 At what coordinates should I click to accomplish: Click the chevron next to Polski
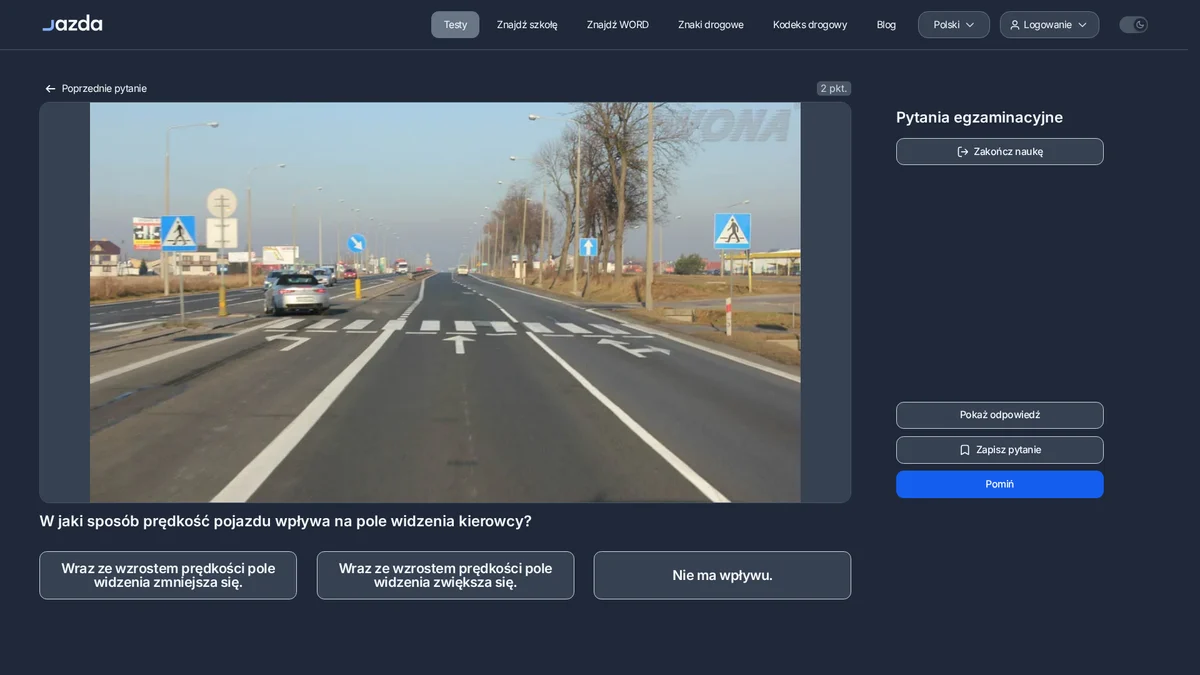click(x=969, y=25)
